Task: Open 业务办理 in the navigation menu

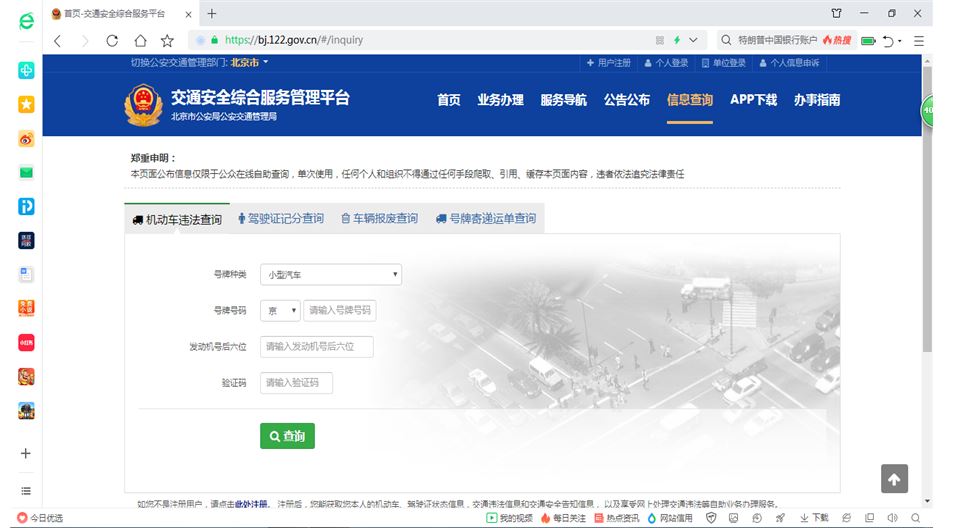Action: point(500,100)
